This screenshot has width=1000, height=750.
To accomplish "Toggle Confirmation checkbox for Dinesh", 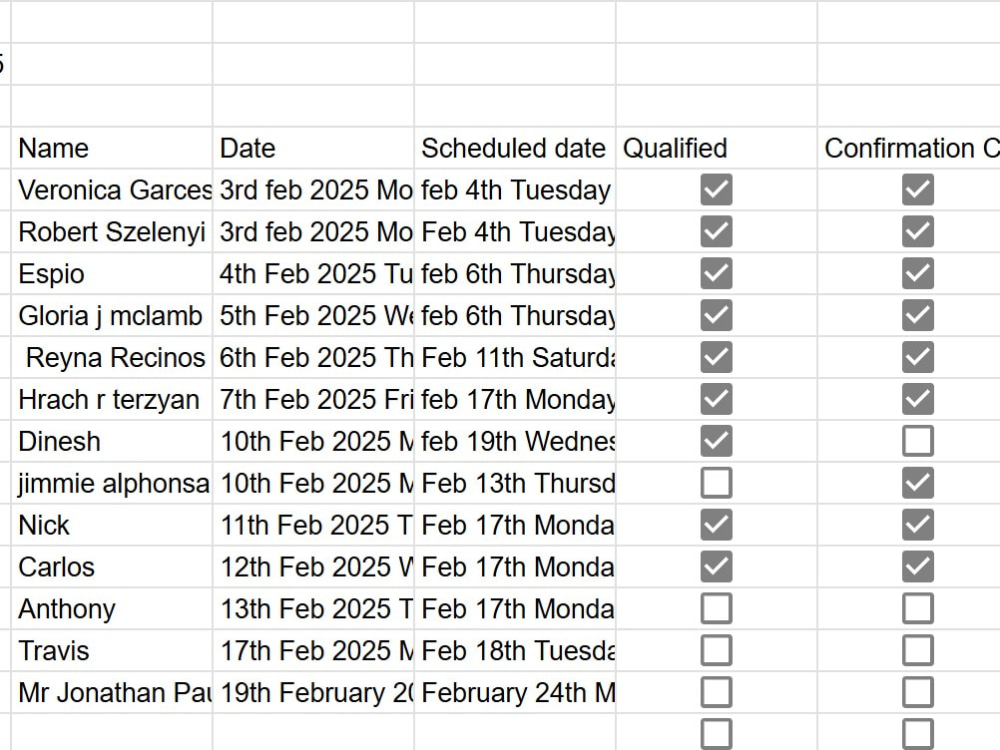I will coord(918,441).
